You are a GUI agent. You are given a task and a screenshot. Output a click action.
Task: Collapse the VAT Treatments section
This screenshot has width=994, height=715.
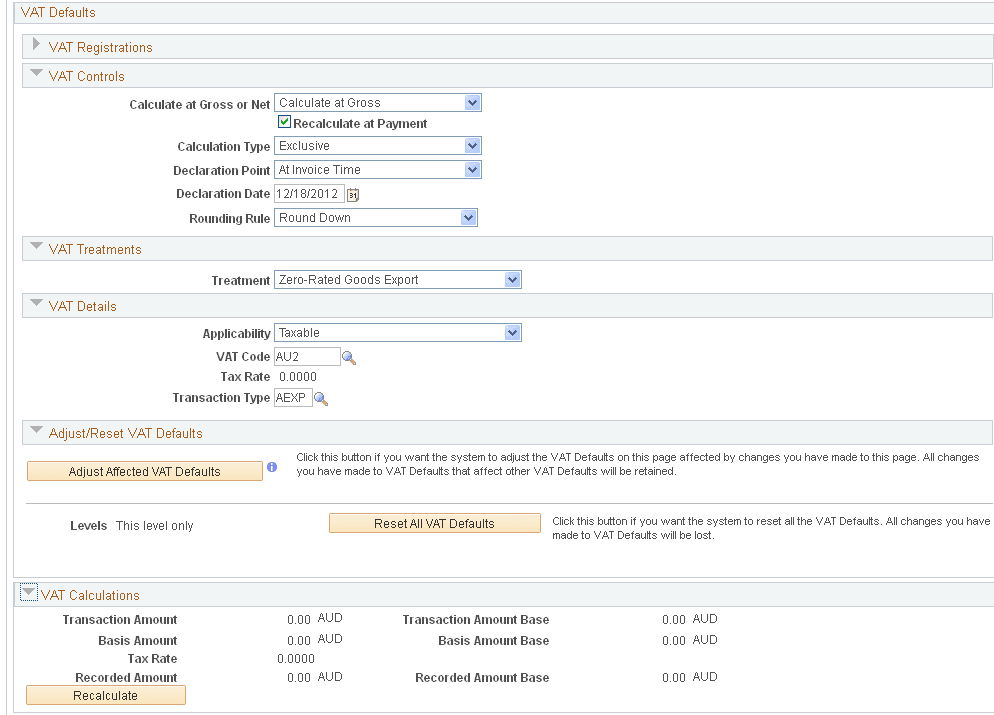click(36, 247)
